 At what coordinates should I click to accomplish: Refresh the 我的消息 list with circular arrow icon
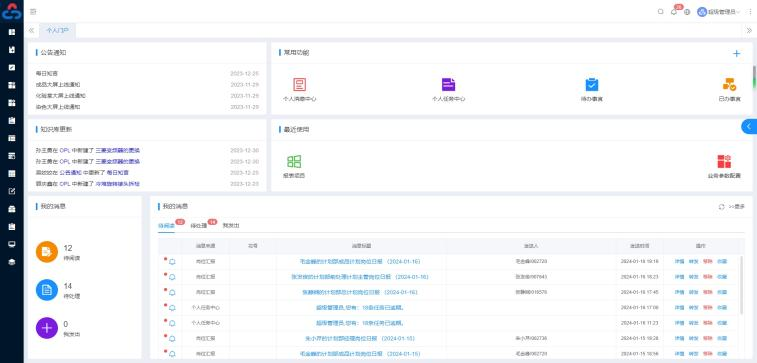point(721,207)
